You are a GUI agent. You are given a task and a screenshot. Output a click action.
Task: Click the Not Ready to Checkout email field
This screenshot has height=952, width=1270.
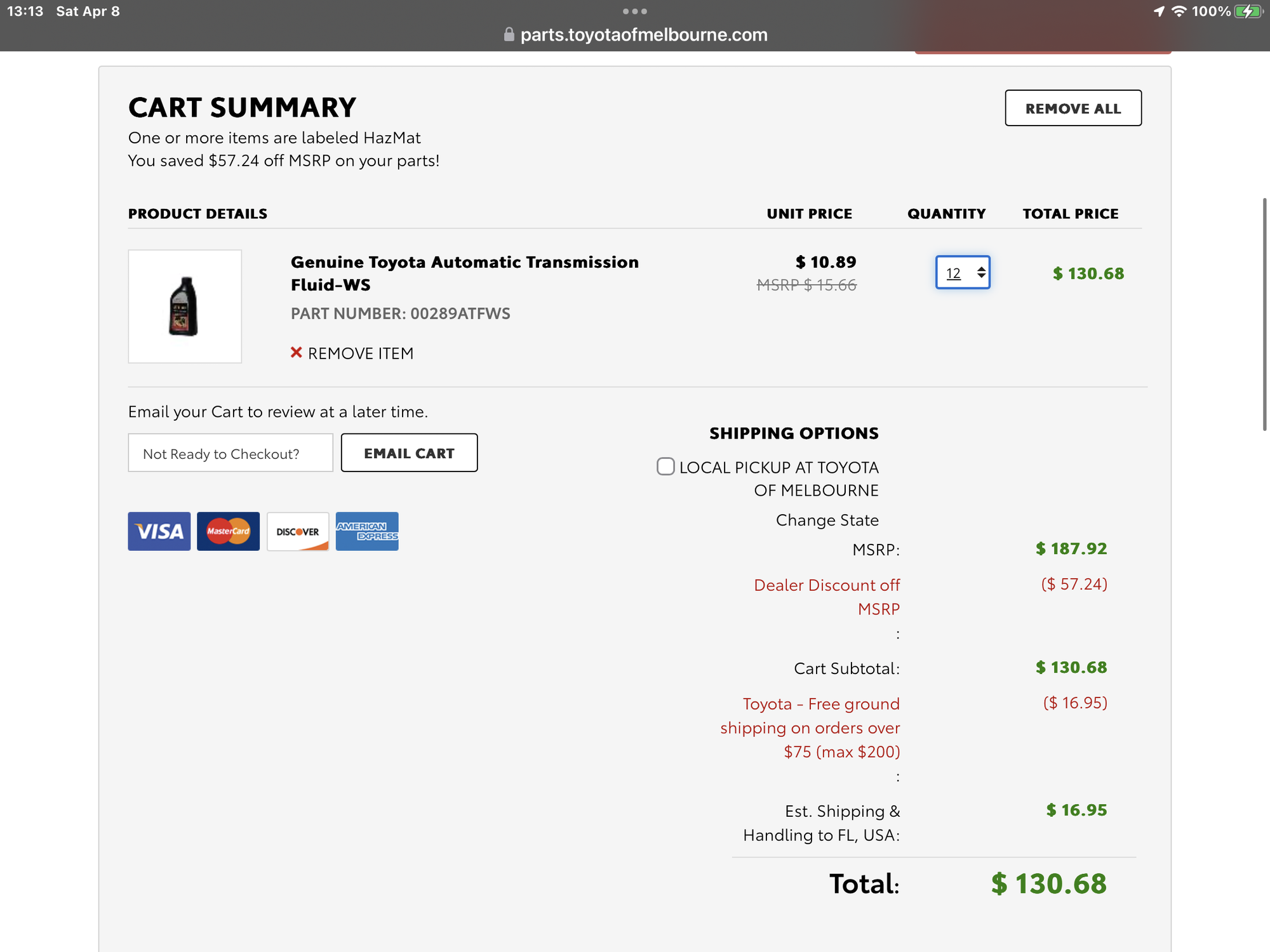[231, 453]
